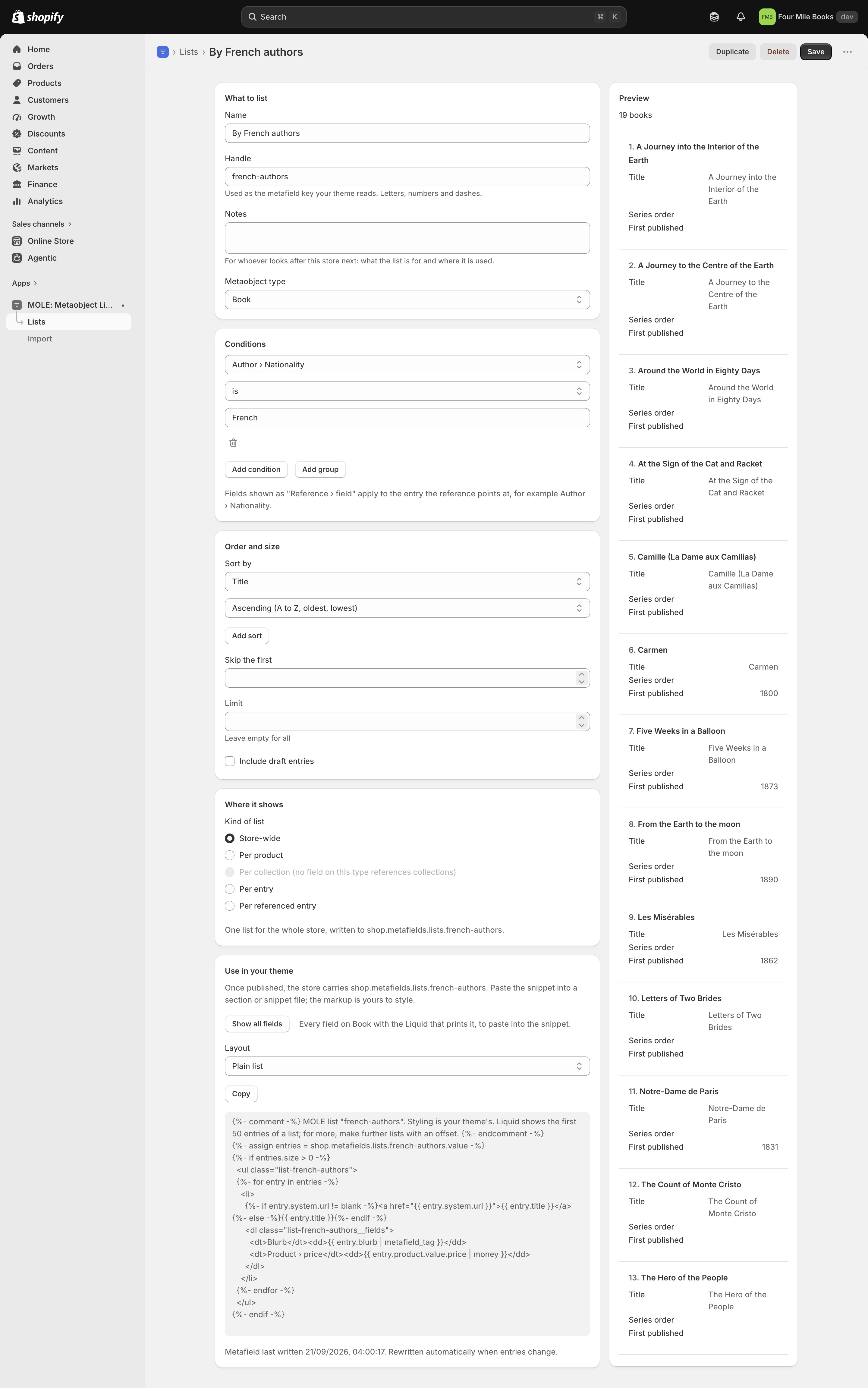Select the Per referenced entry radio option
The image size is (868, 1388).
pos(230,906)
